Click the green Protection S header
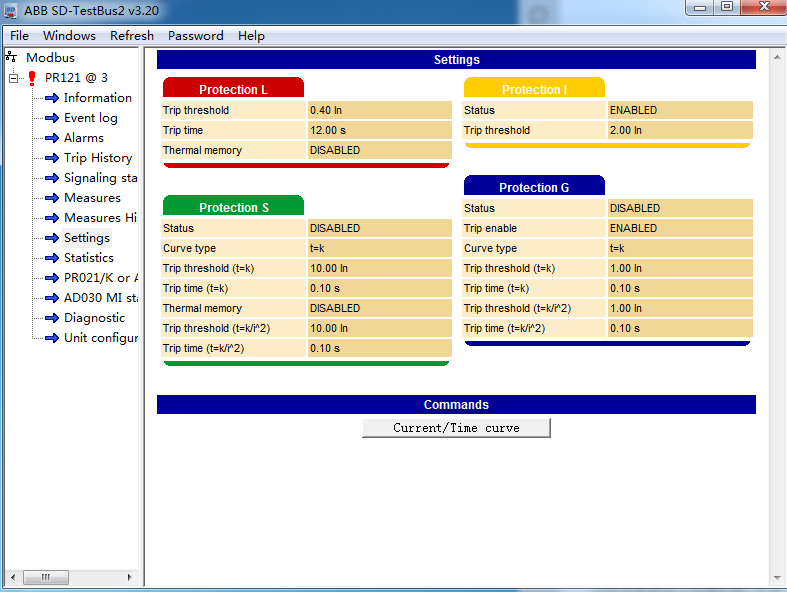Image resolution: width=787 pixels, height=592 pixels. [x=233, y=205]
